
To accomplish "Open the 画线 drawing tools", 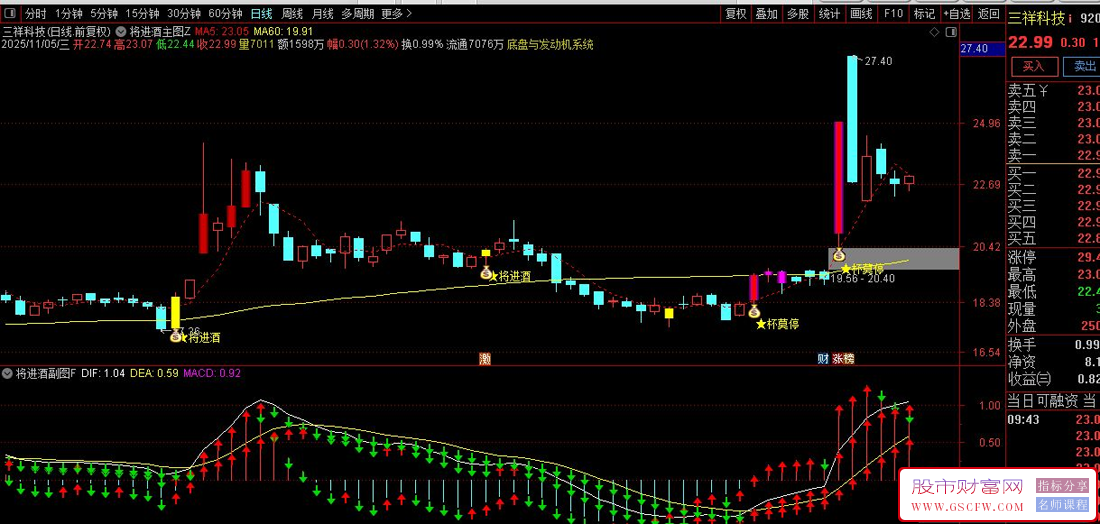I will (860, 13).
